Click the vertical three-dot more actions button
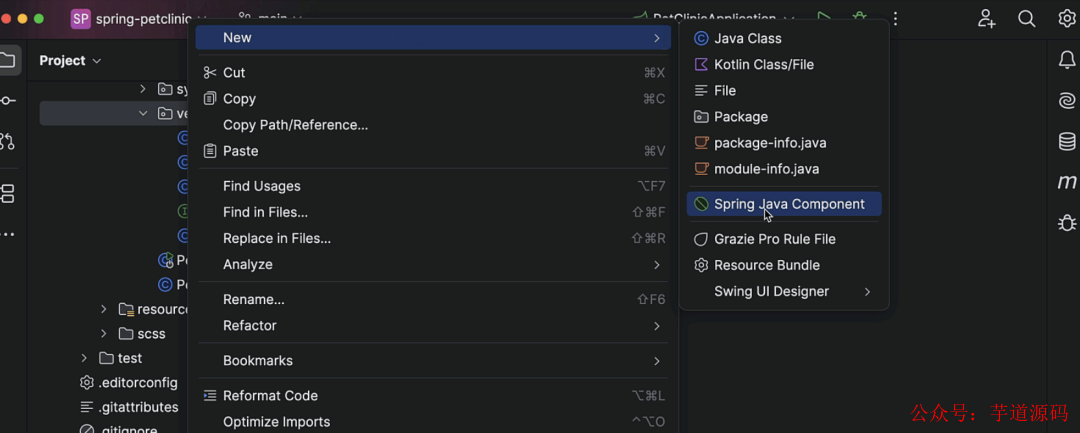The height and width of the screenshot is (433, 1080). click(895, 19)
